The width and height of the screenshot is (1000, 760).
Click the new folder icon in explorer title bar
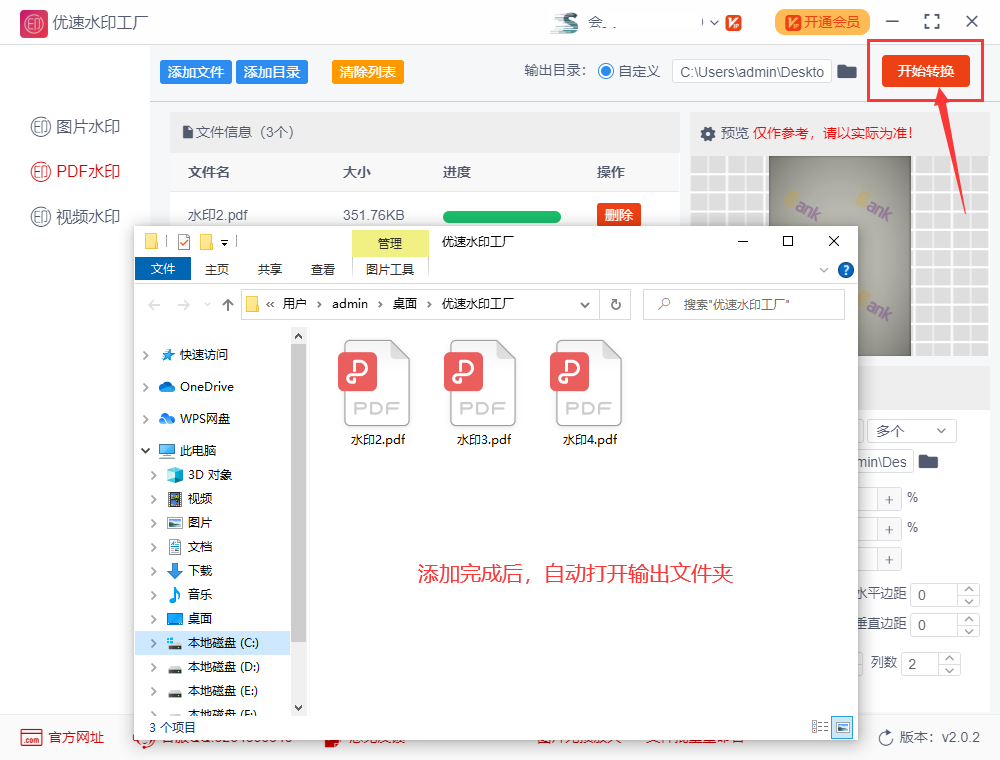point(206,242)
